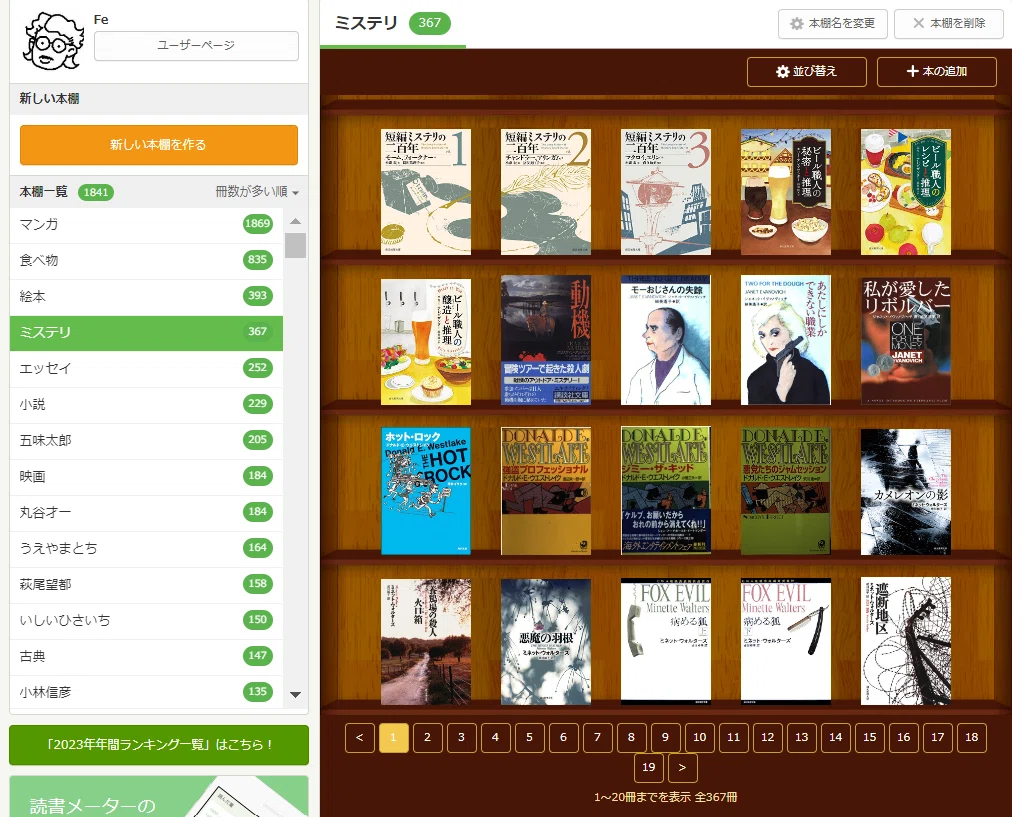Go to page 18 in pagination
Screen dimensions: 1012x817
pos(972,738)
